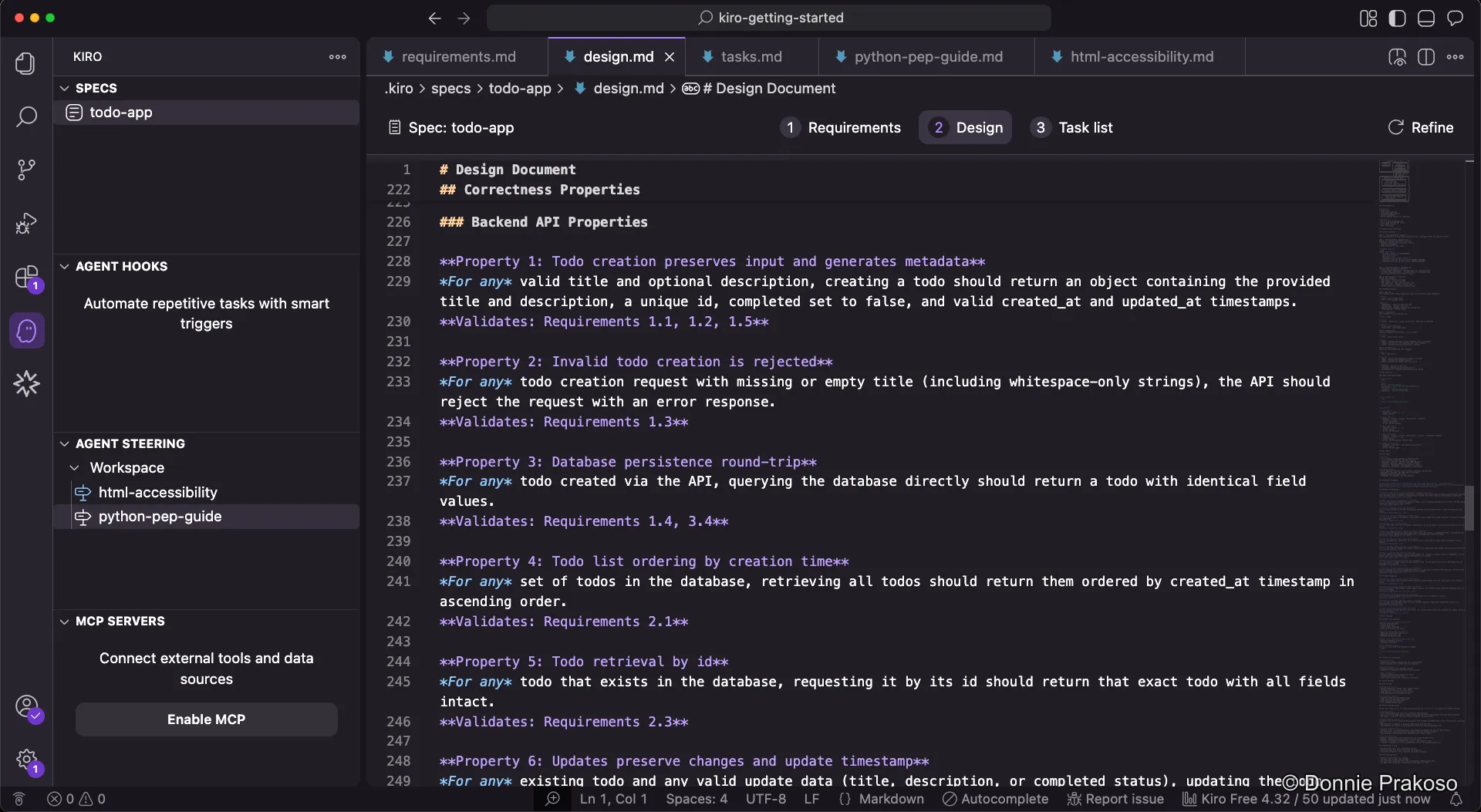The image size is (1481, 812).
Task: Split the editor for design.md
Action: [x=1427, y=57]
